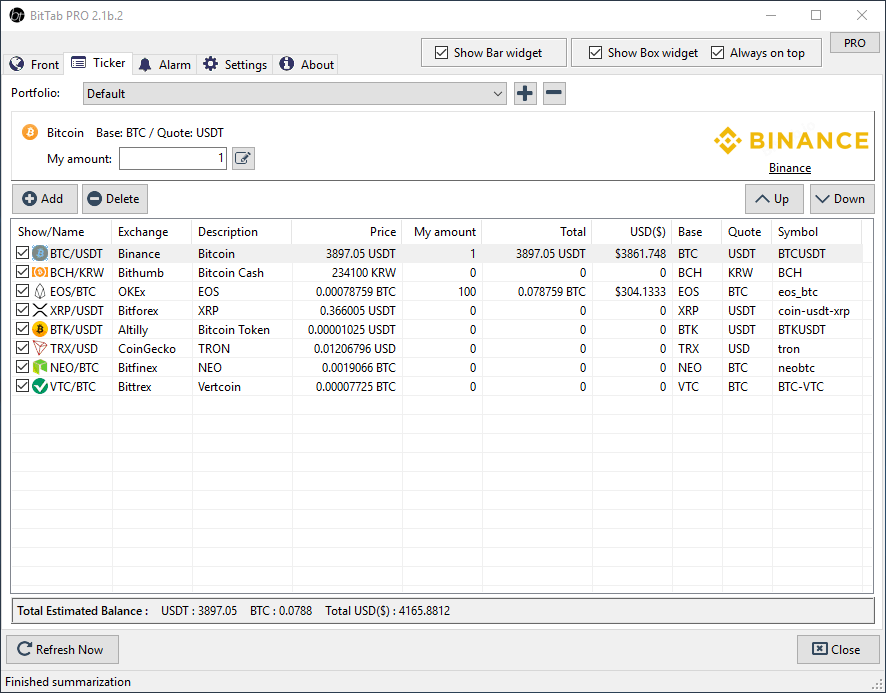The height and width of the screenshot is (693, 886).
Task: Click inside the My amount input field
Action: pos(172,158)
